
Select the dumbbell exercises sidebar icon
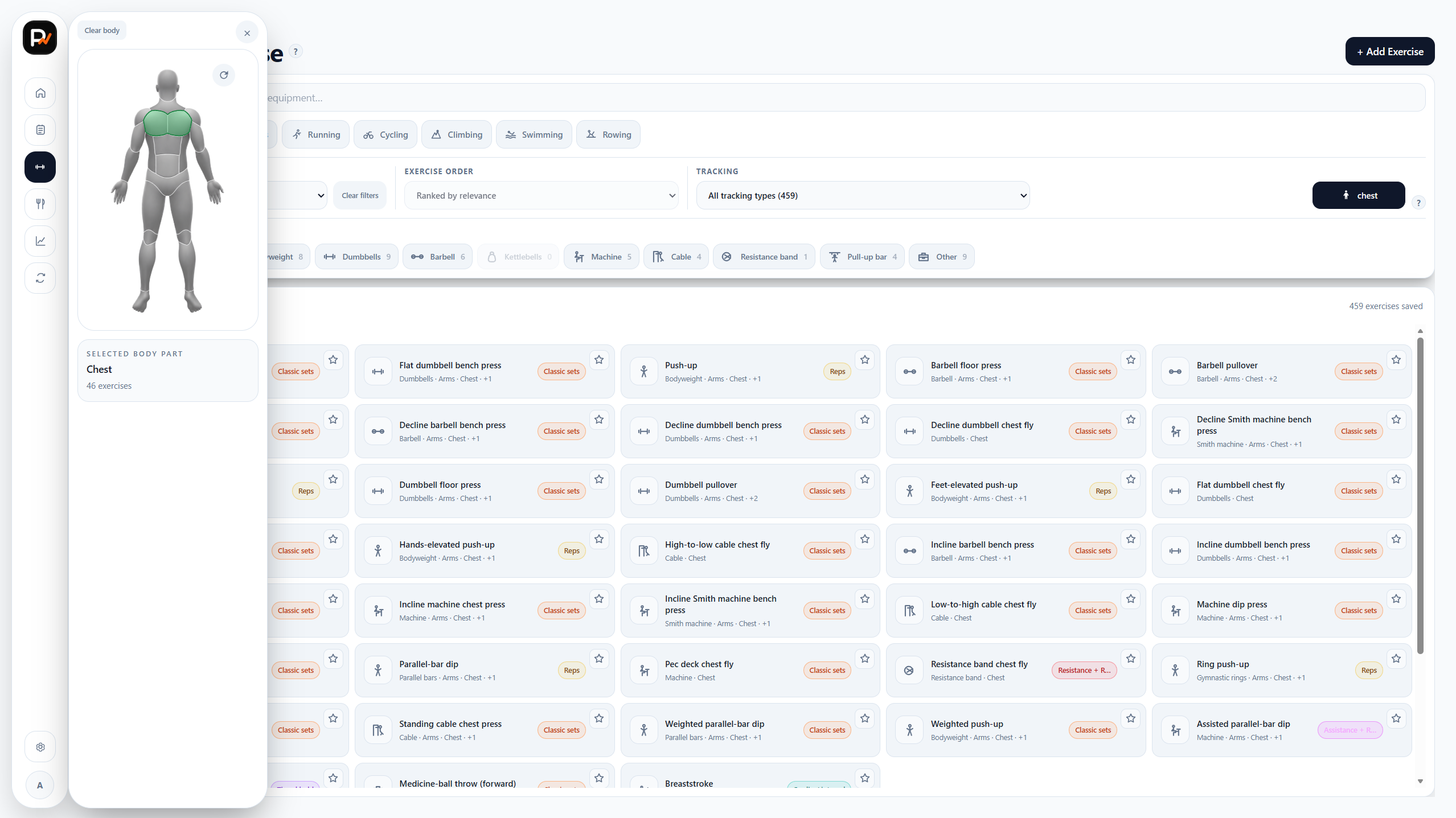tap(40, 167)
